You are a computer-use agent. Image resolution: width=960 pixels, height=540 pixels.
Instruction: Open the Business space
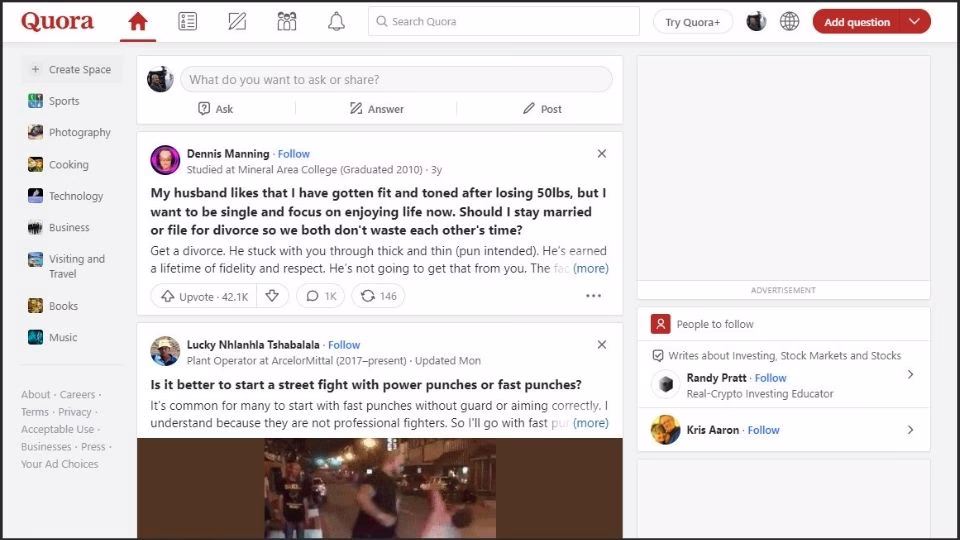[x=59, y=227]
